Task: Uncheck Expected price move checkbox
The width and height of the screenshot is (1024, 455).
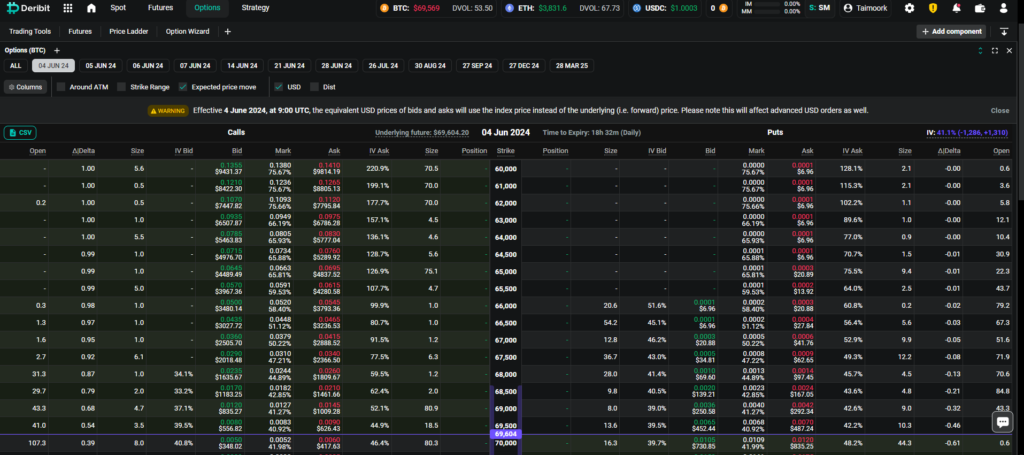Action: click(183, 87)
